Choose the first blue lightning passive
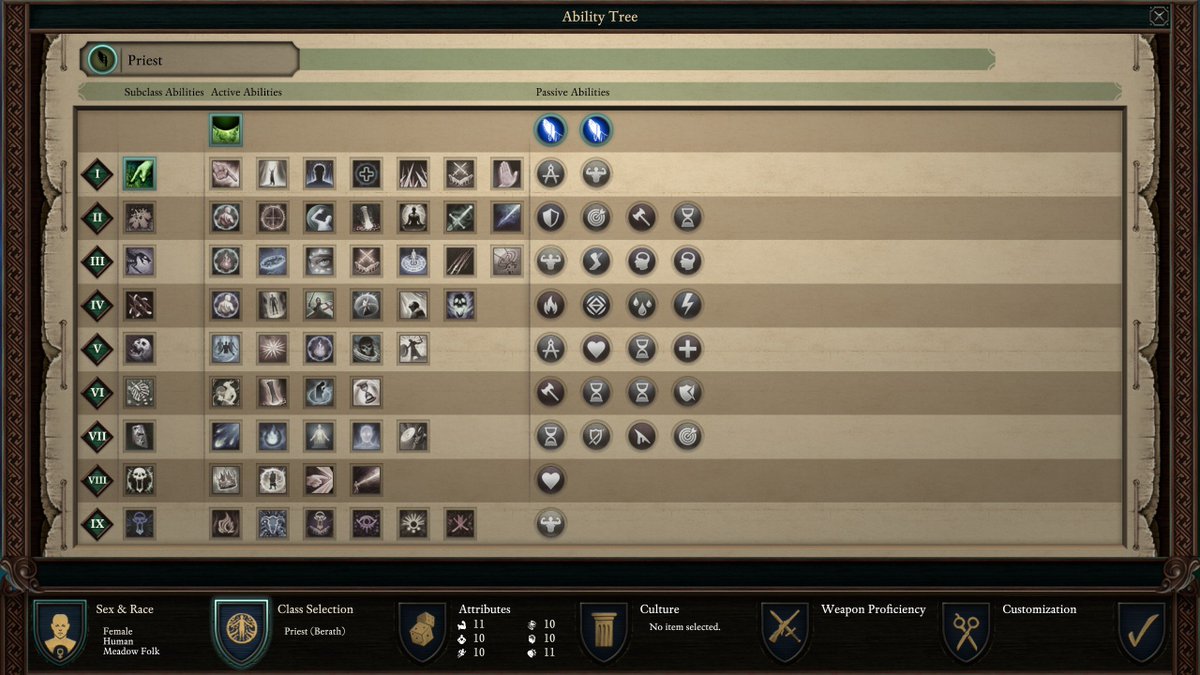The width and height of the screenshot is (1200, 675). 551,130
